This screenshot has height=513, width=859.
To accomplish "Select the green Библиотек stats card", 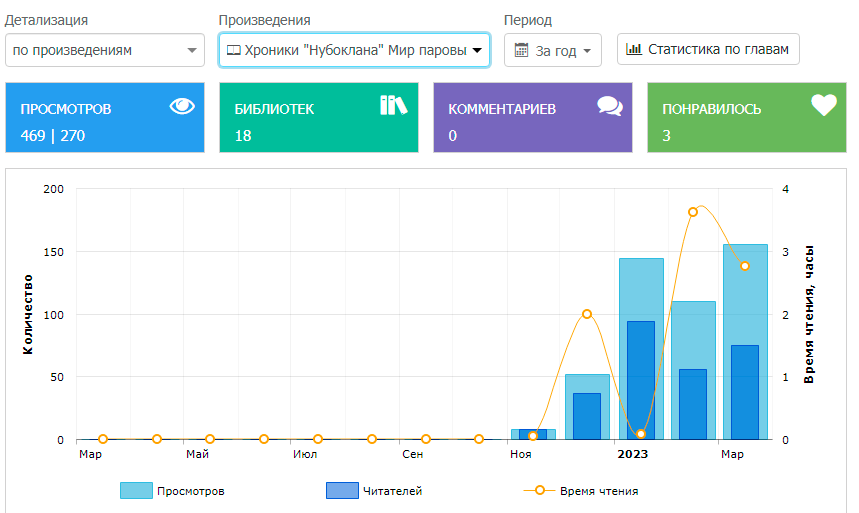I will coord(318,118).
